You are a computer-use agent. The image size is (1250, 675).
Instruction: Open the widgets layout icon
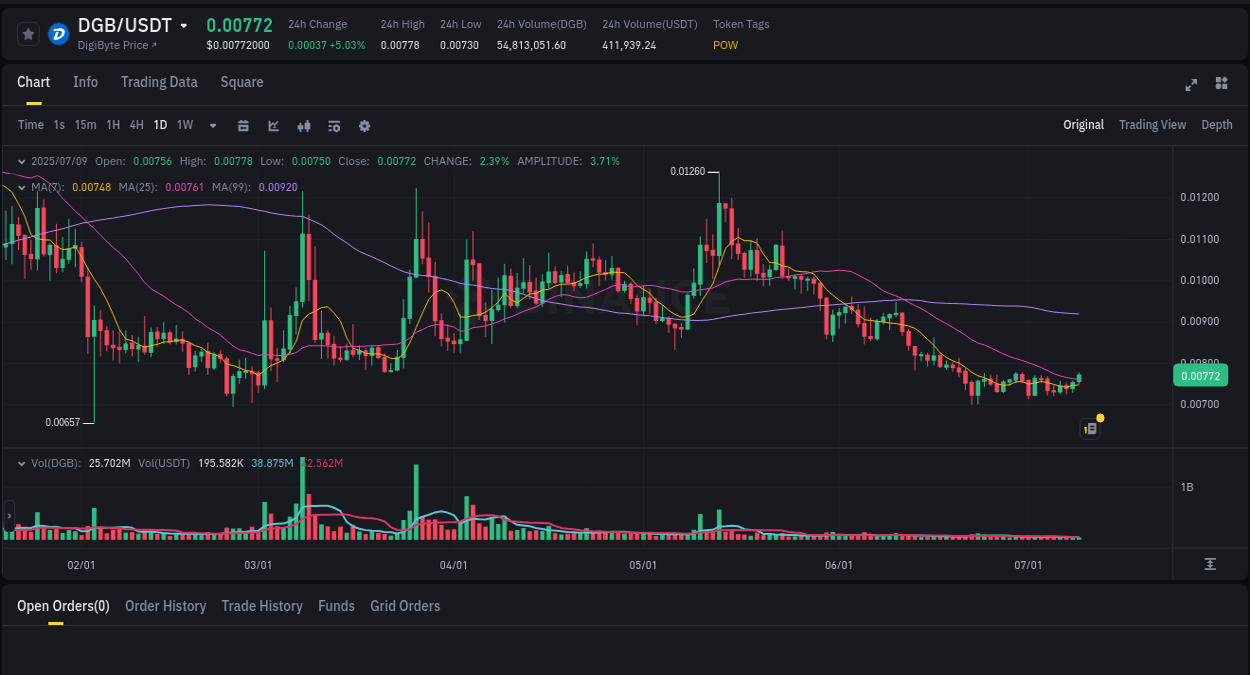pos(1221,85)
